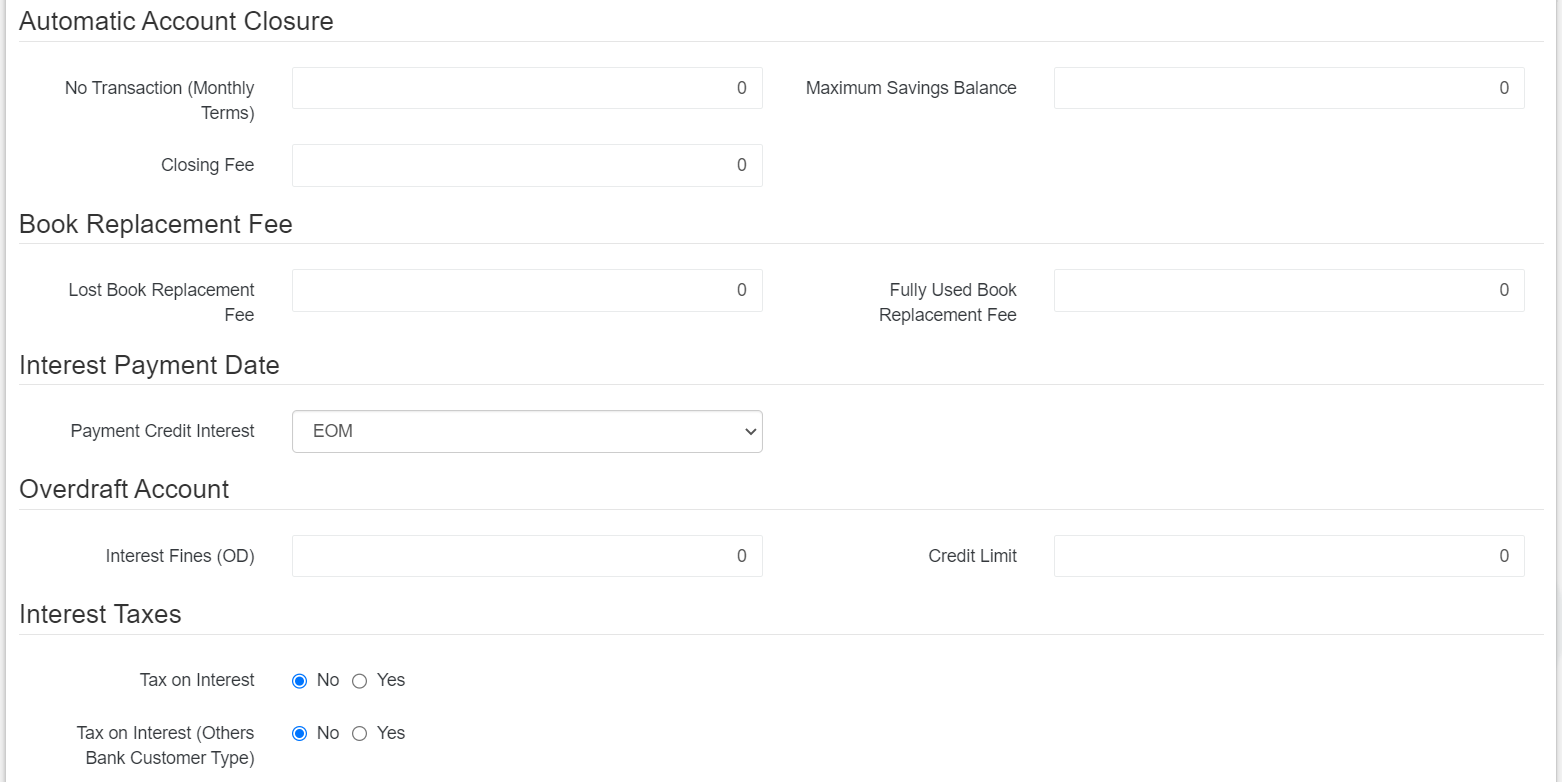Click the Interest Payment Date heading
The height and width of the screenshot is (782, 1562).
(x=149, y=365)
